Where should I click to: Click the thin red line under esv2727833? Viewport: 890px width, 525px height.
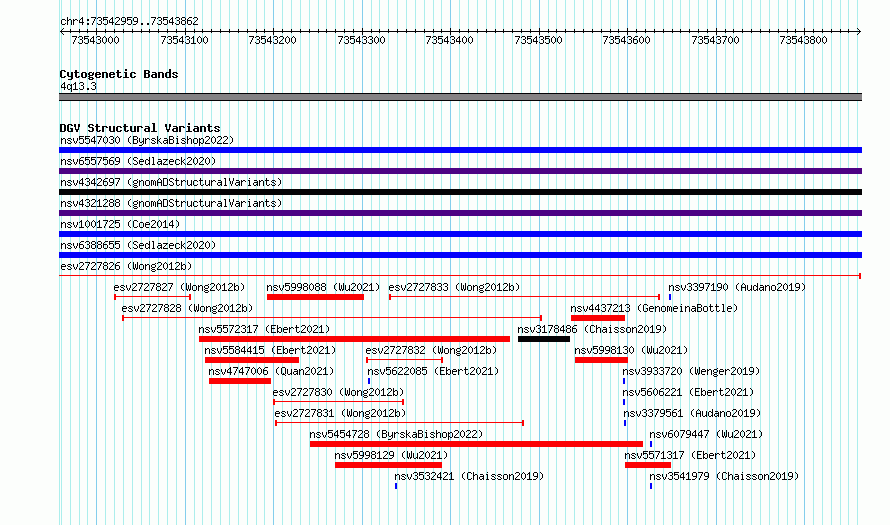pyautogui.click(x=524, y=297)
